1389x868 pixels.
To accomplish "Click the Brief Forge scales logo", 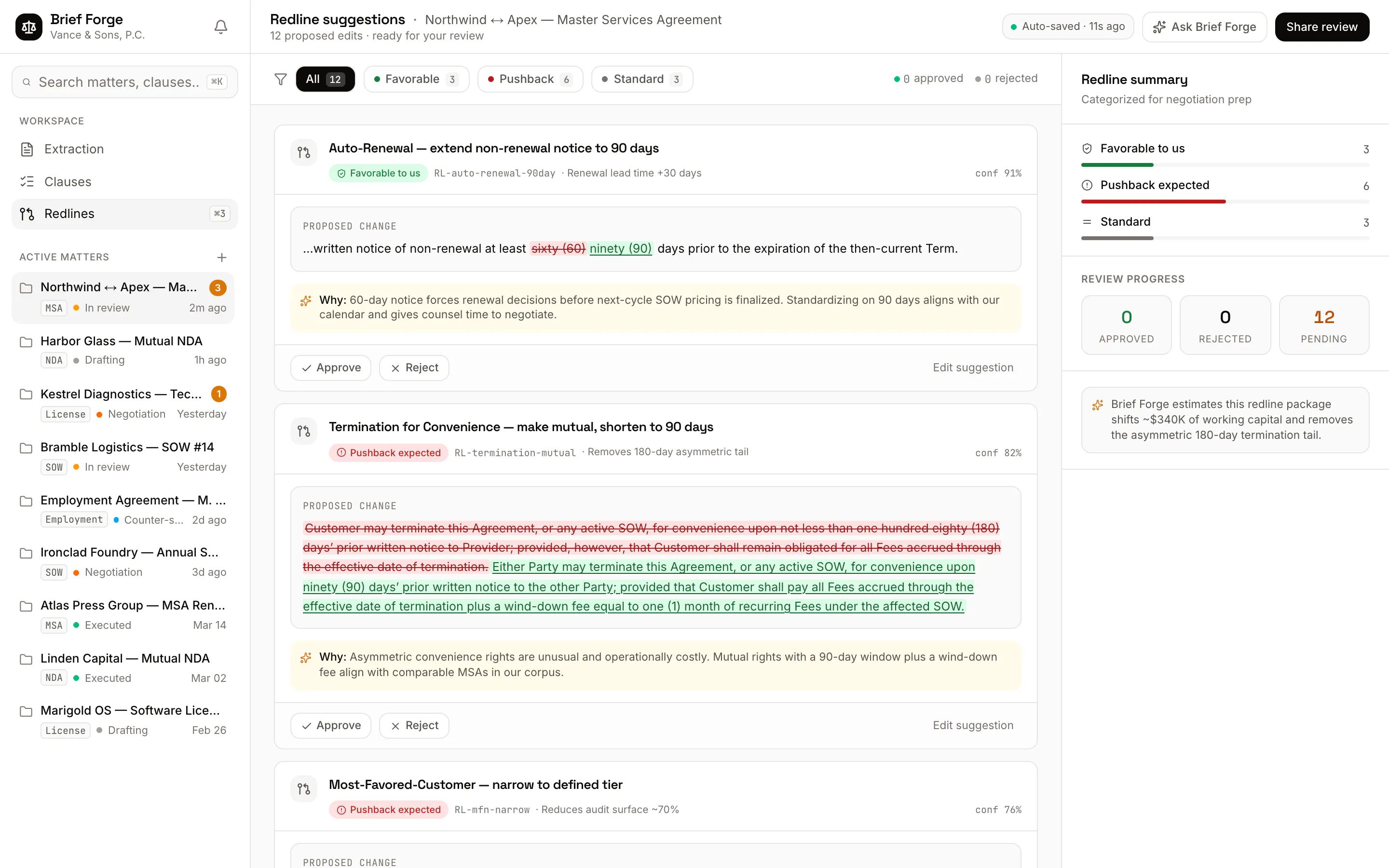I will [29, 27].
